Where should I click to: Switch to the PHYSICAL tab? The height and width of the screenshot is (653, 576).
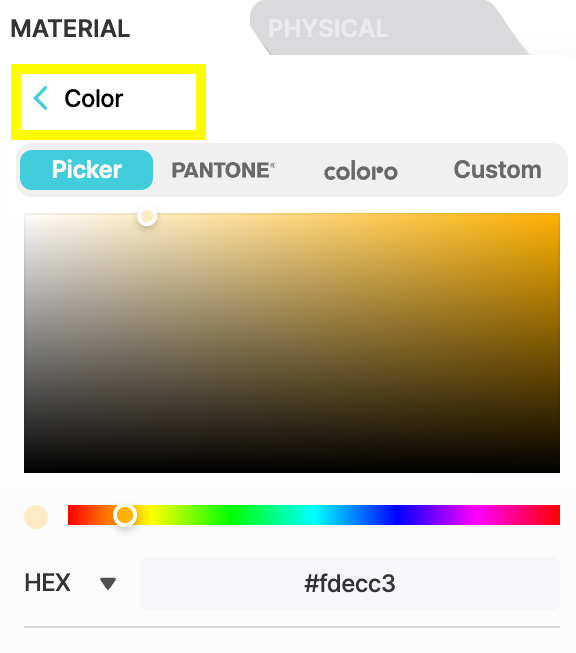pyautogui.click(x=328, y=29)
